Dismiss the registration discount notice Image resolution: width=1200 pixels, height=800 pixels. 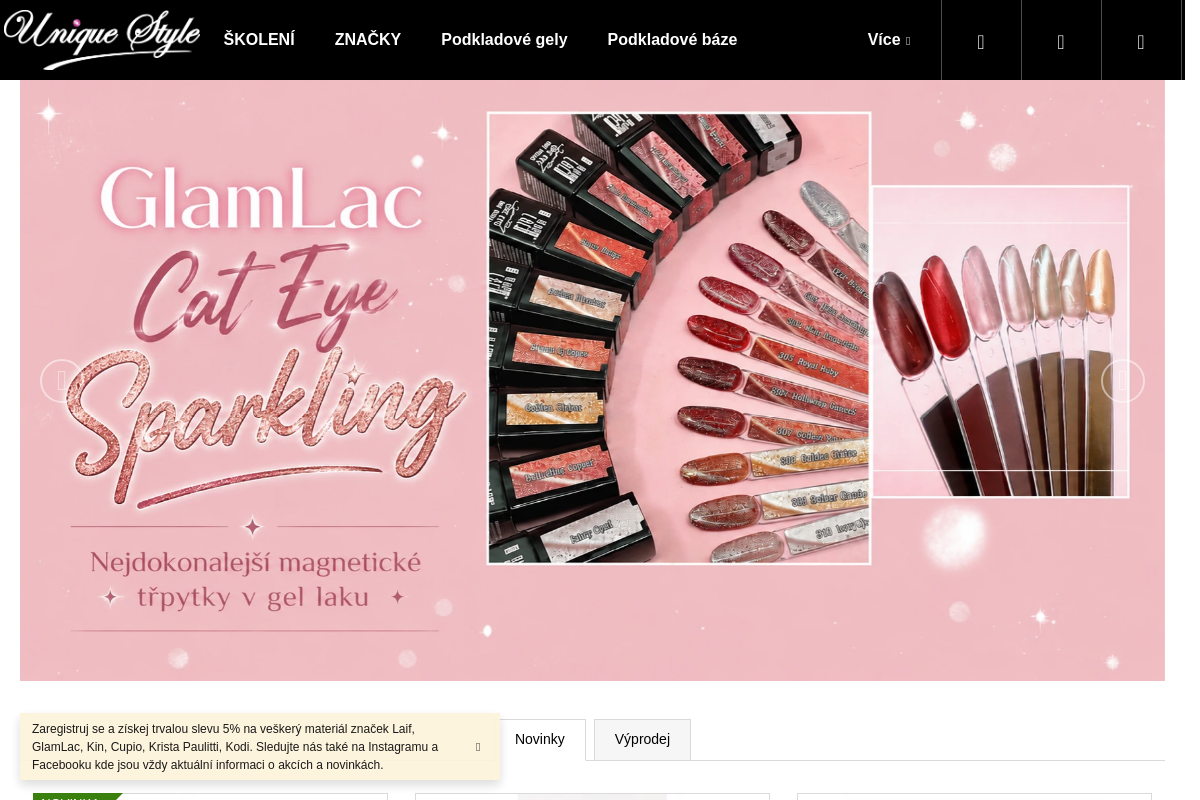(478, 747)
